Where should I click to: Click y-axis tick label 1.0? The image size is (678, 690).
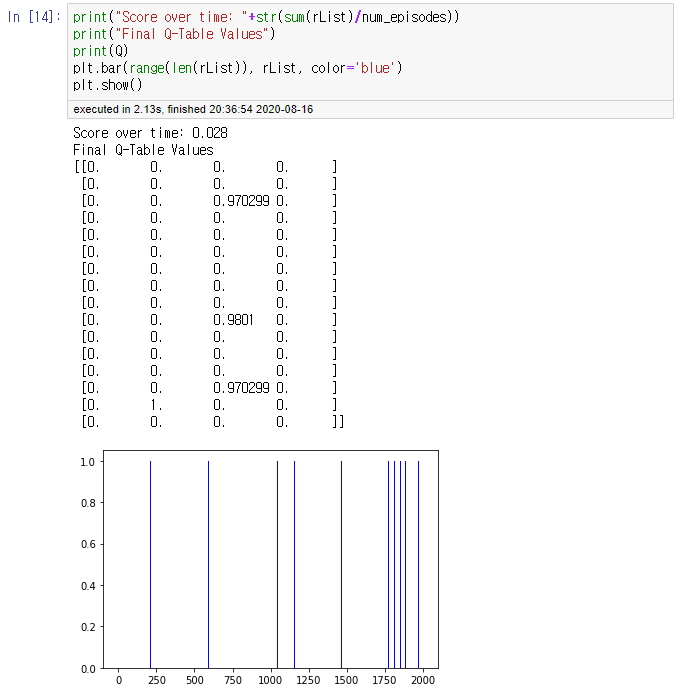pos(88,462)
